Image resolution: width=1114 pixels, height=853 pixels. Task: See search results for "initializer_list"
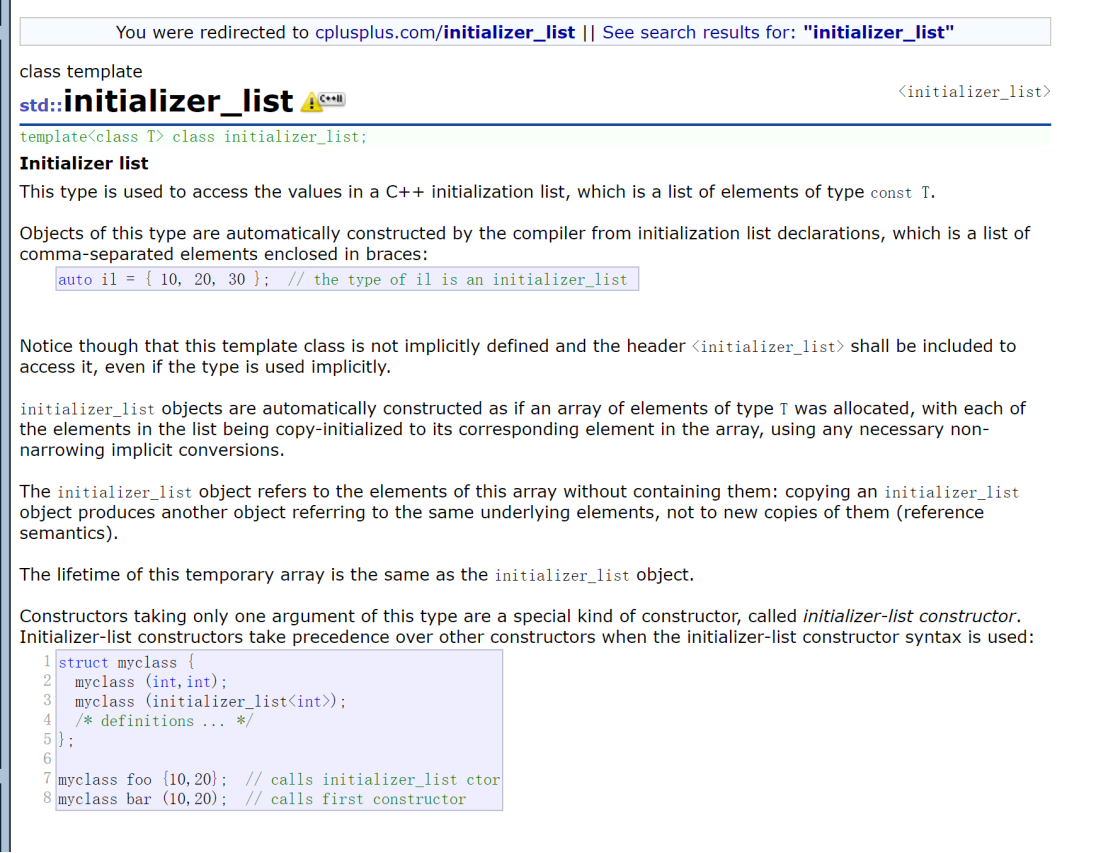(x=778, y=33)
